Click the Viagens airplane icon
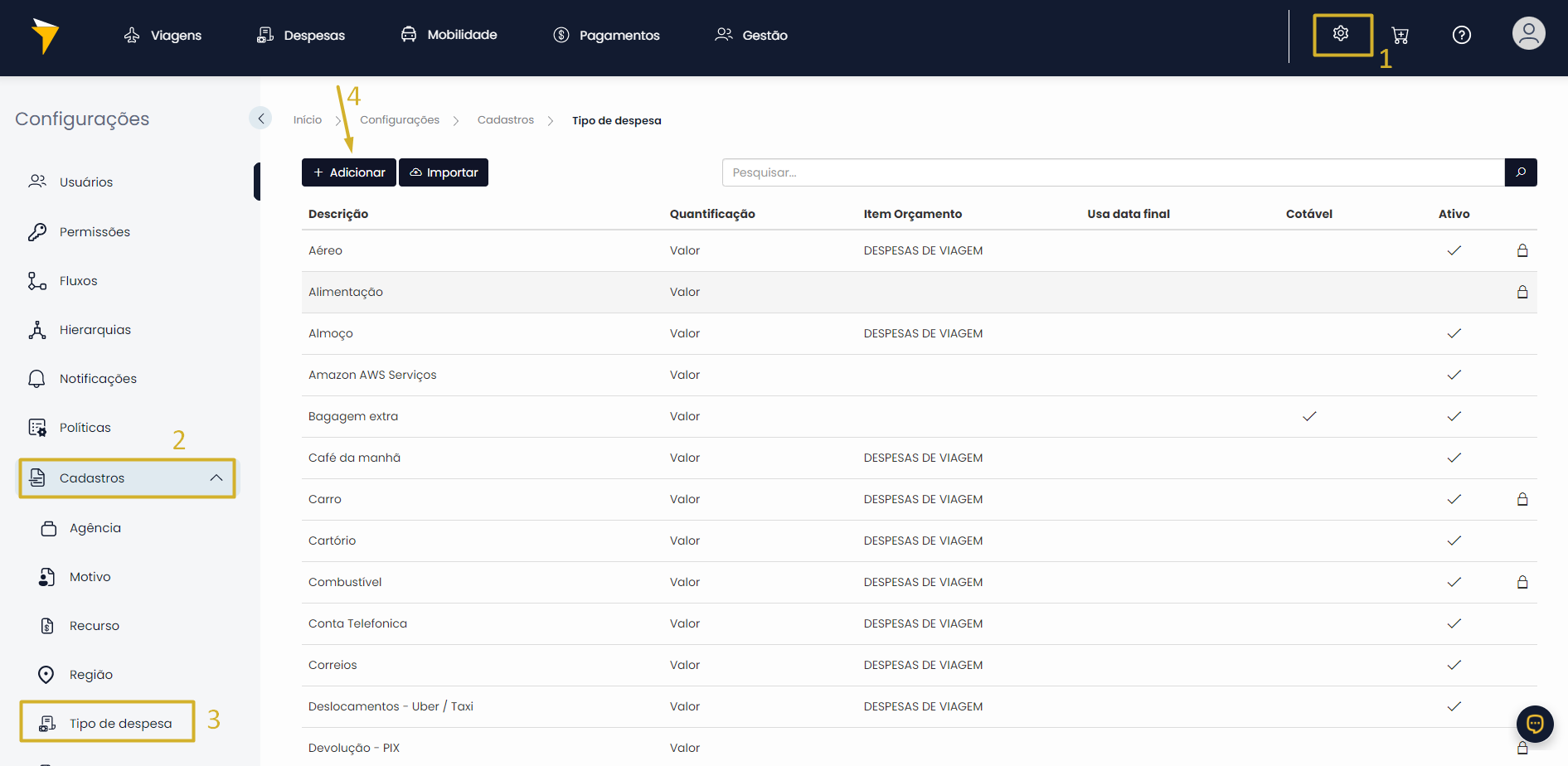 [132, 35]
